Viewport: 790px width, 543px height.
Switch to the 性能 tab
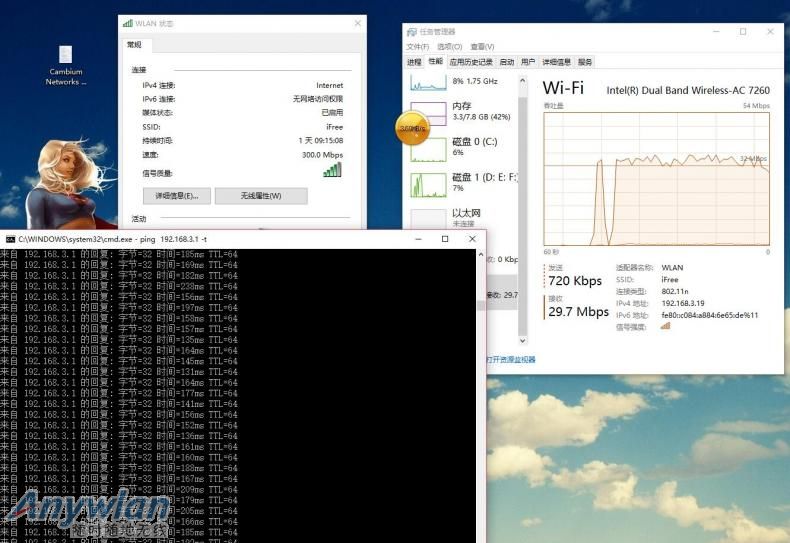click(x=435, y=61)
